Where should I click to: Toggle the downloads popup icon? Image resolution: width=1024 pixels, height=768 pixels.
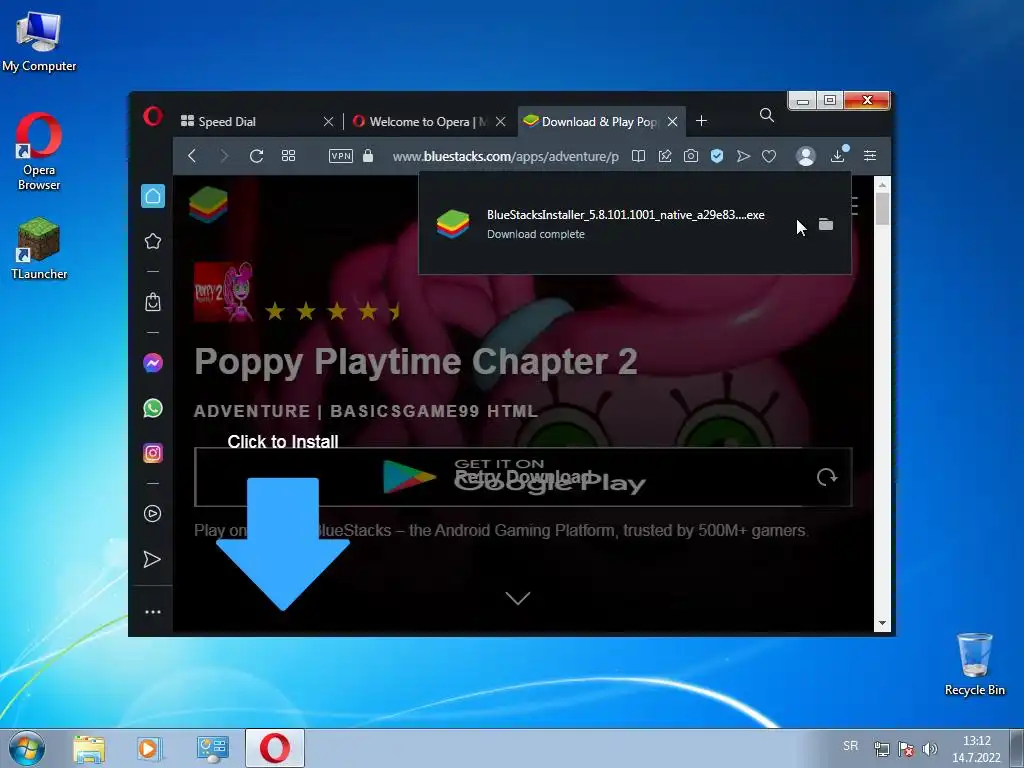pyautogui.click(x=838, y=155)
